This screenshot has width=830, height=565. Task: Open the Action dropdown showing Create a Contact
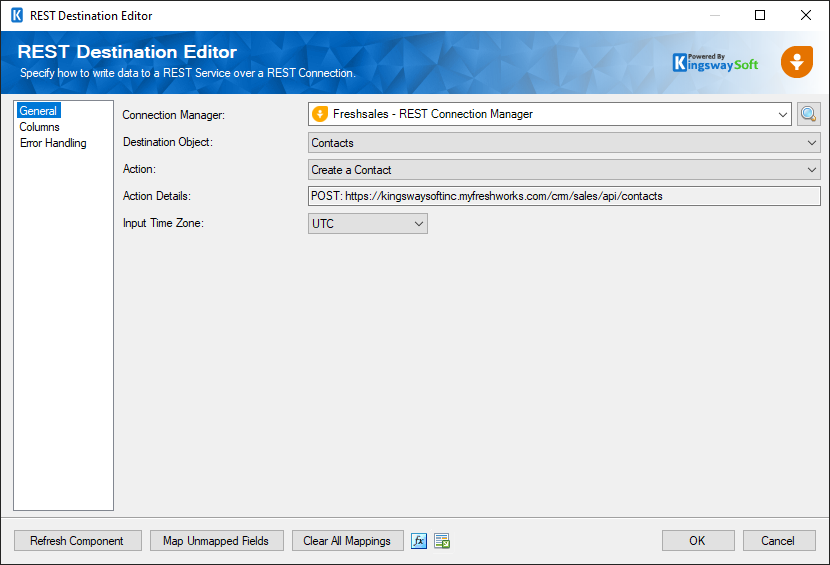coord(564,169)
